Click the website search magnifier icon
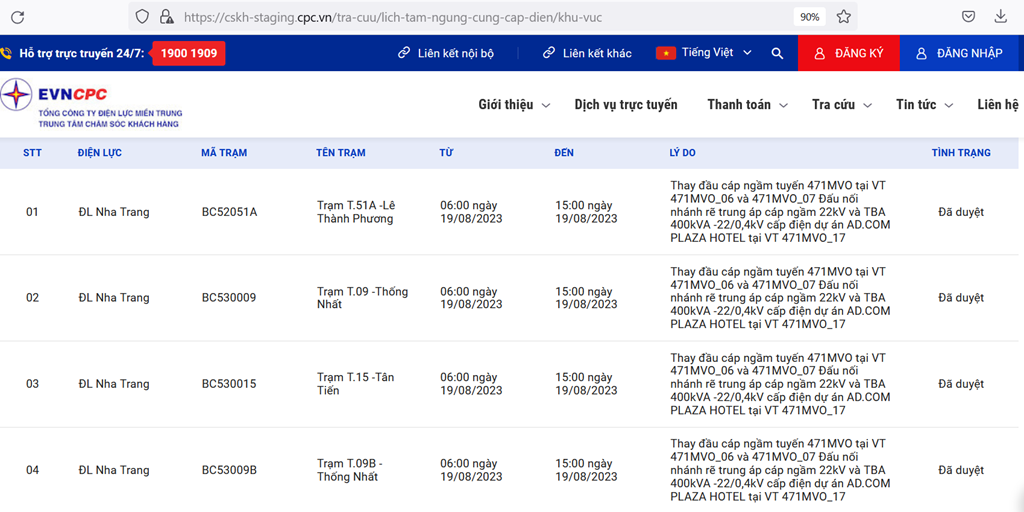 (777, 53)
